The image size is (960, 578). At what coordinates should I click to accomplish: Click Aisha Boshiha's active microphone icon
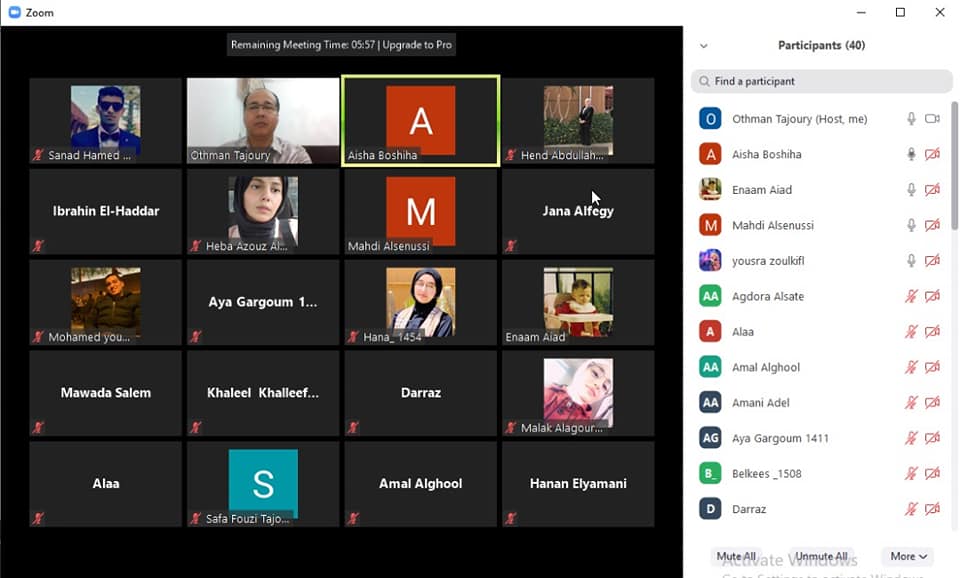[x=911, y=154]
